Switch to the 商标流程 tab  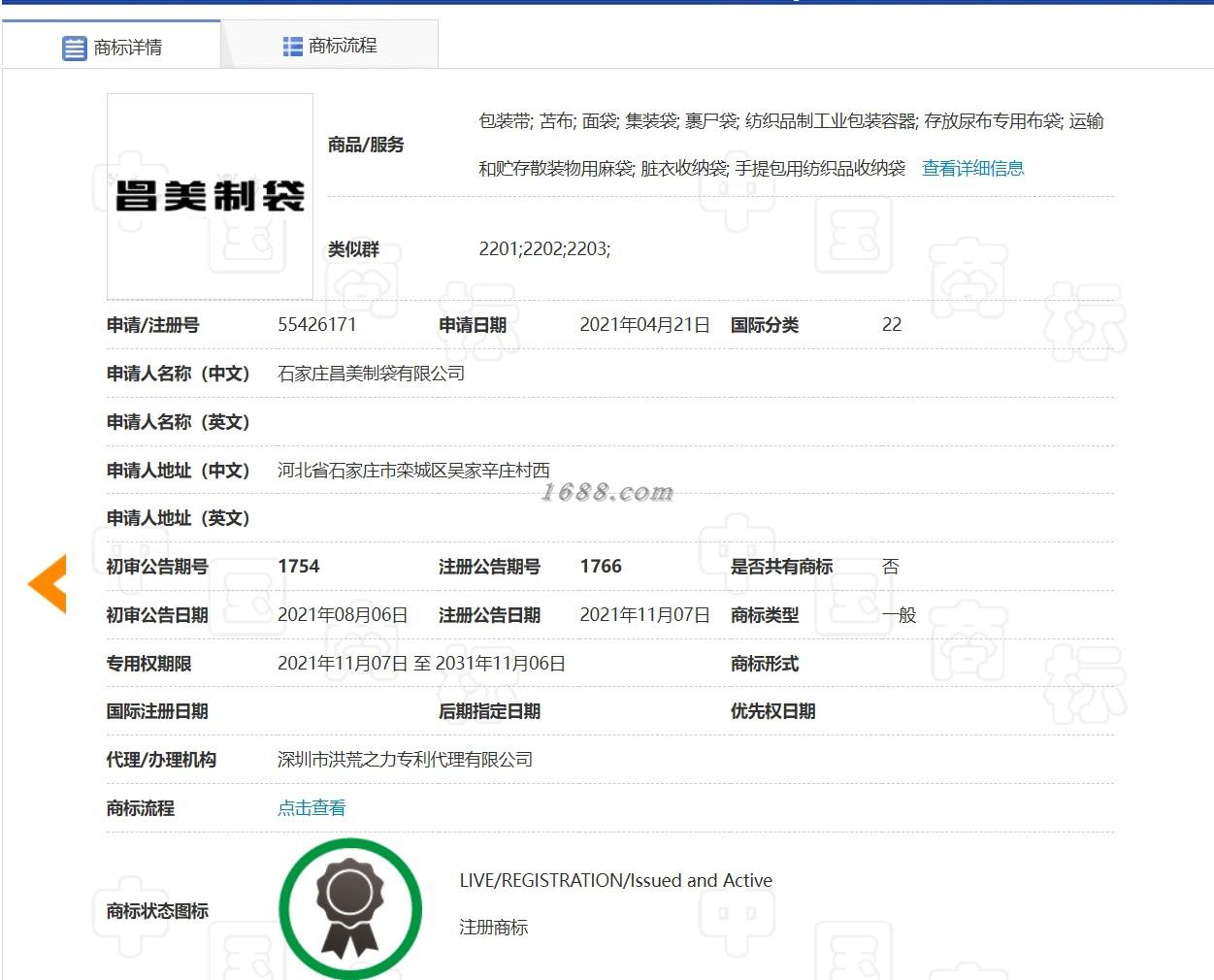tap(330, 46)
